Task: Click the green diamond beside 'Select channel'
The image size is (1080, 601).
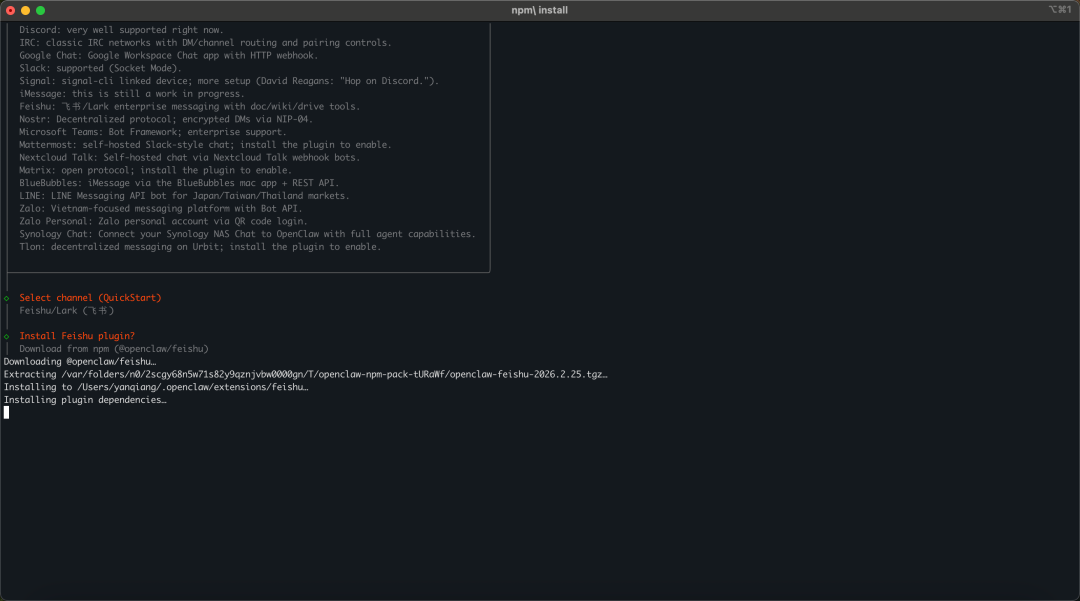Action: click(7, 298)
